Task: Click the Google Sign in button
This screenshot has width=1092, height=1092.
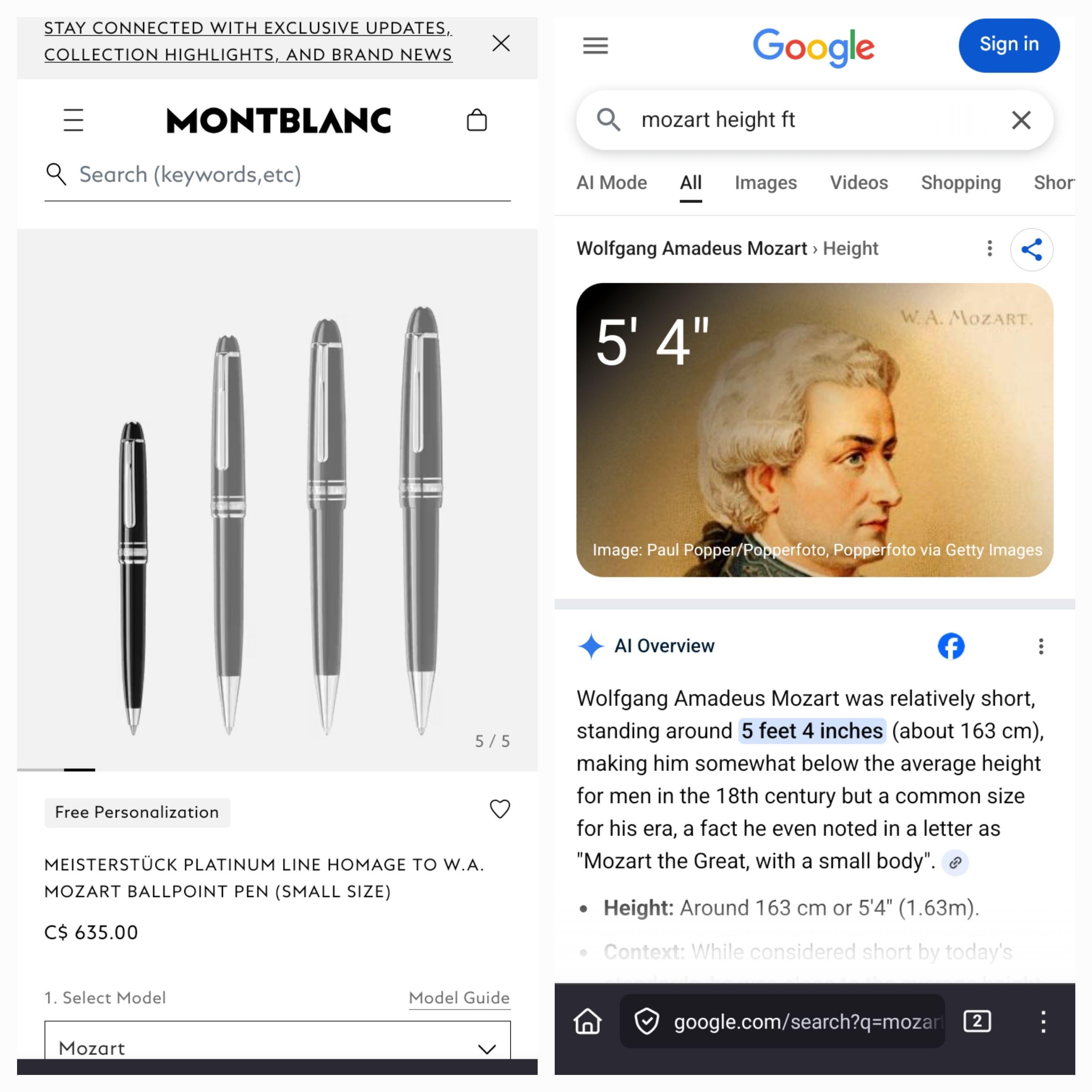Action: coord(1009,45)
